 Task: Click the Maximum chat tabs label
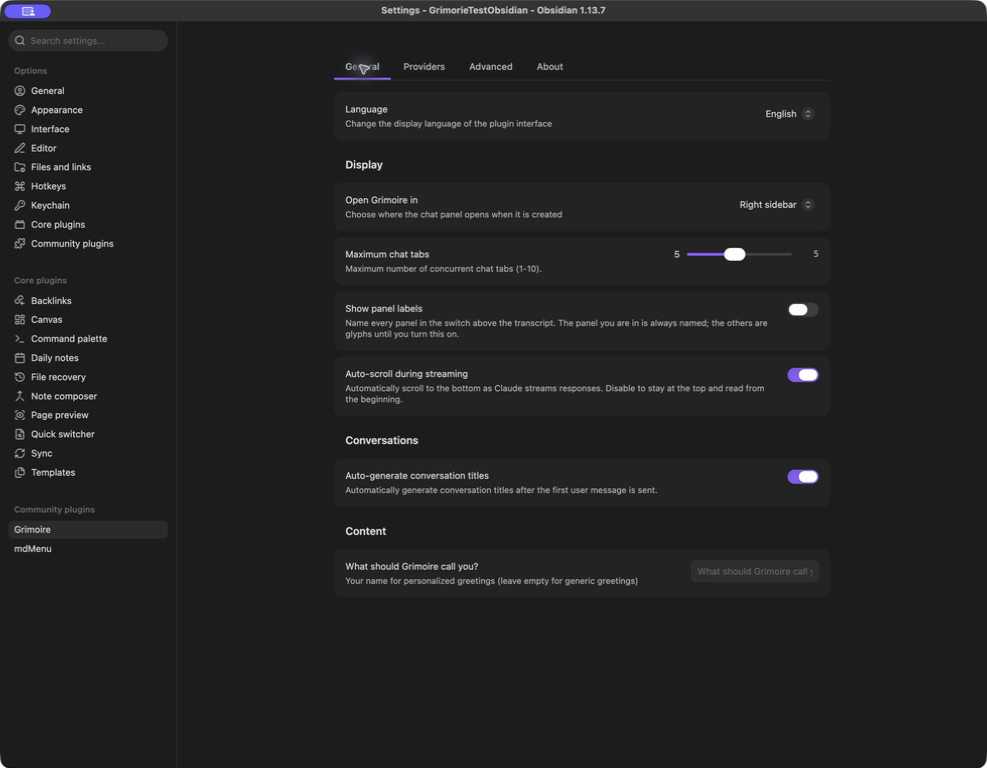387,254
